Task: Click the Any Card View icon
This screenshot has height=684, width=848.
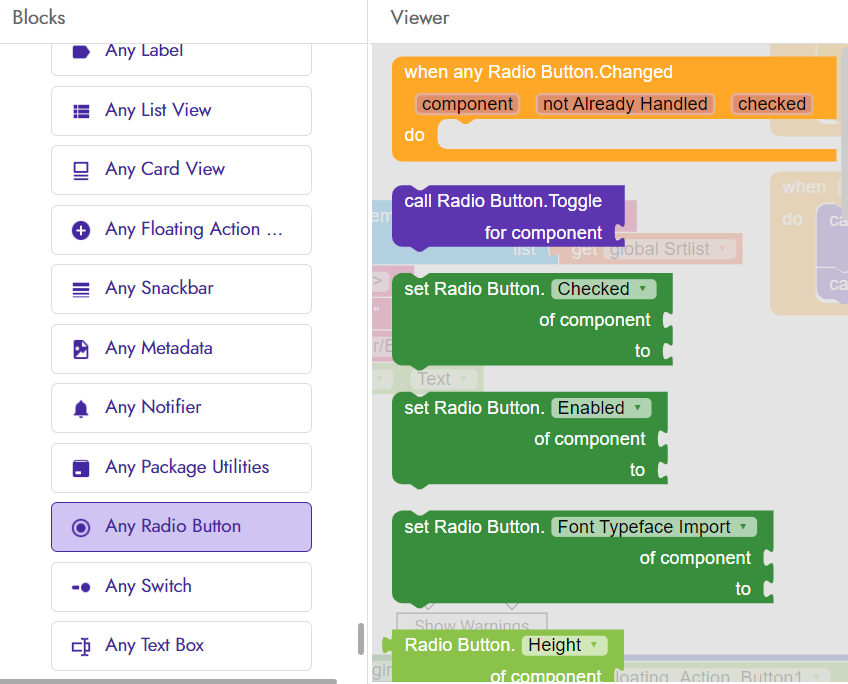Action: click(x=81, y=171)
